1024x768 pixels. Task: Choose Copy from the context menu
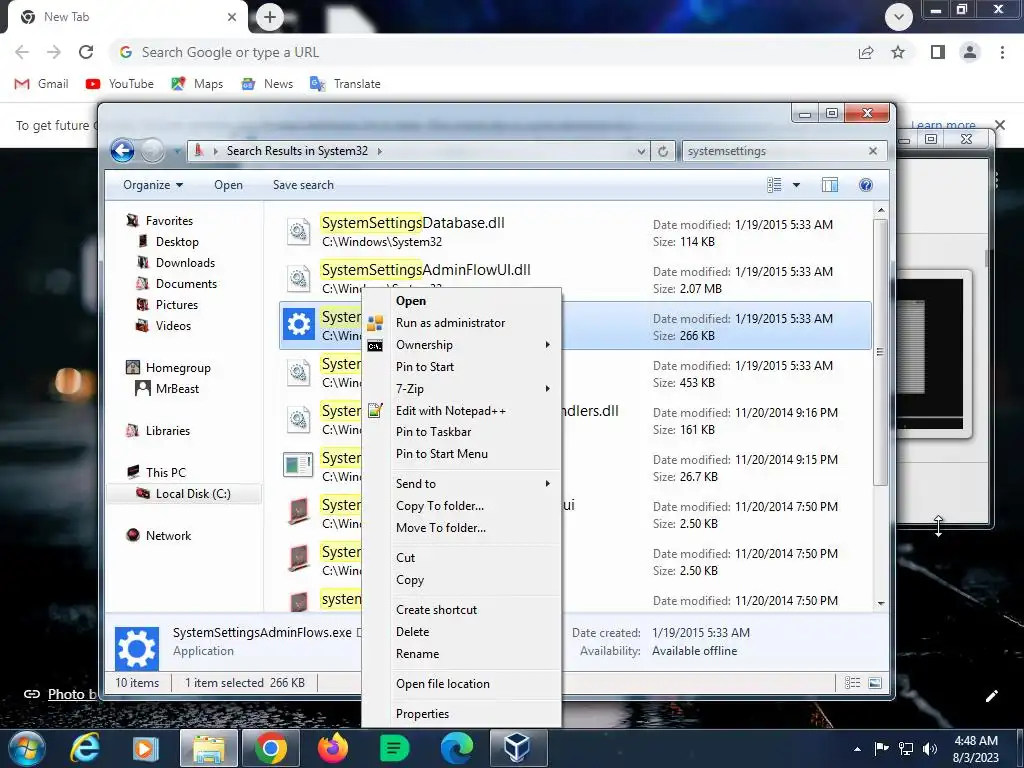(461, 580)
